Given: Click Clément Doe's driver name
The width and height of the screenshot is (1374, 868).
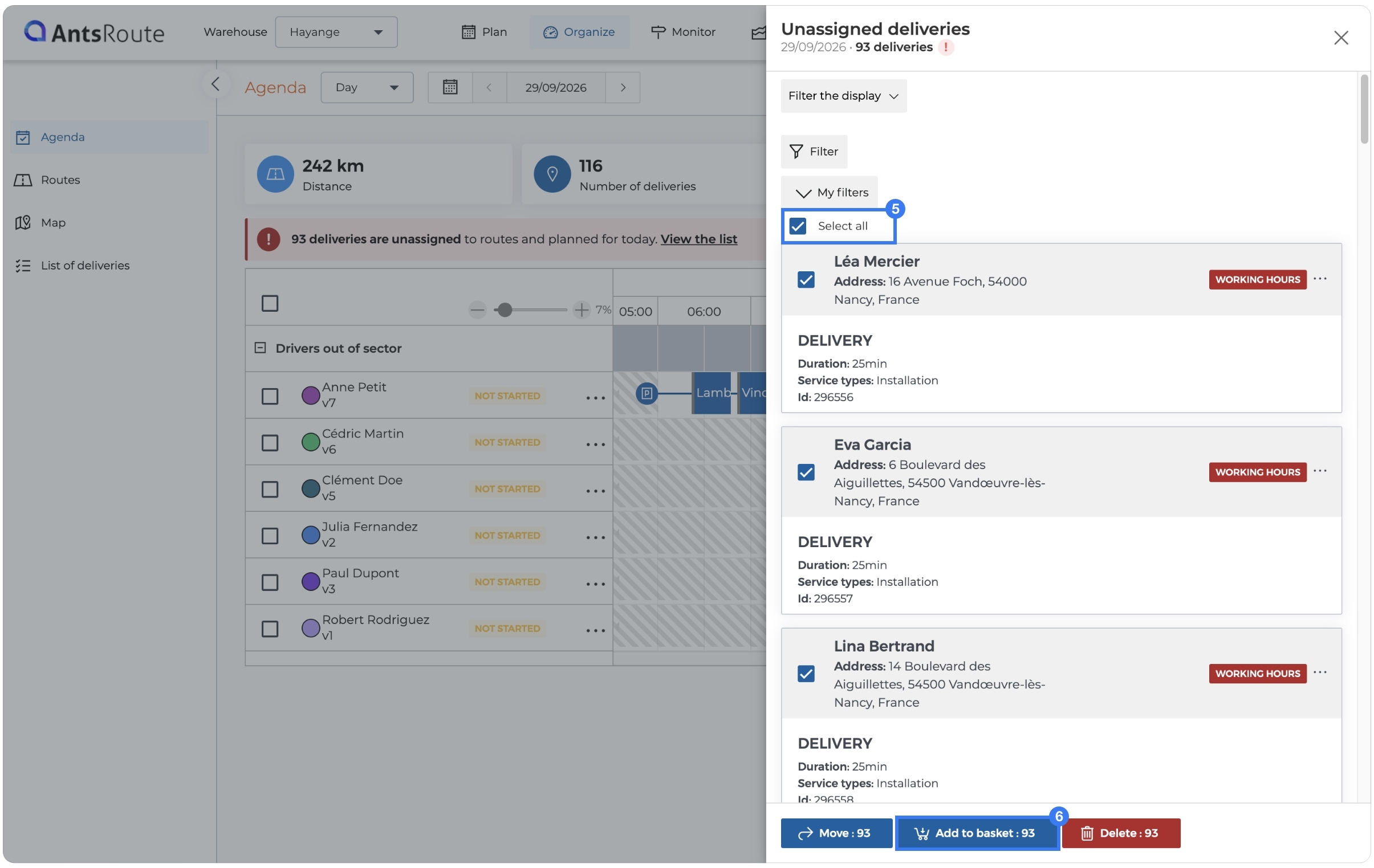Looking at the screenshot, I should (x=362, y=480).
